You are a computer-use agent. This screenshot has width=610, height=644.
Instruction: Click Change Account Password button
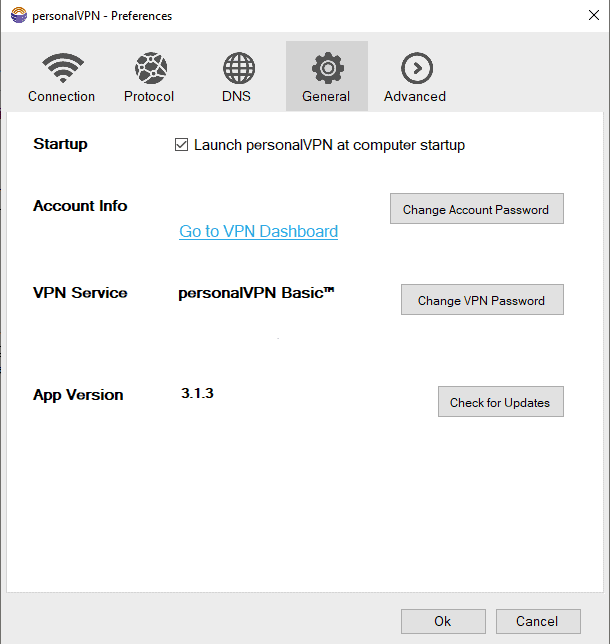click(x=476, y=209)
